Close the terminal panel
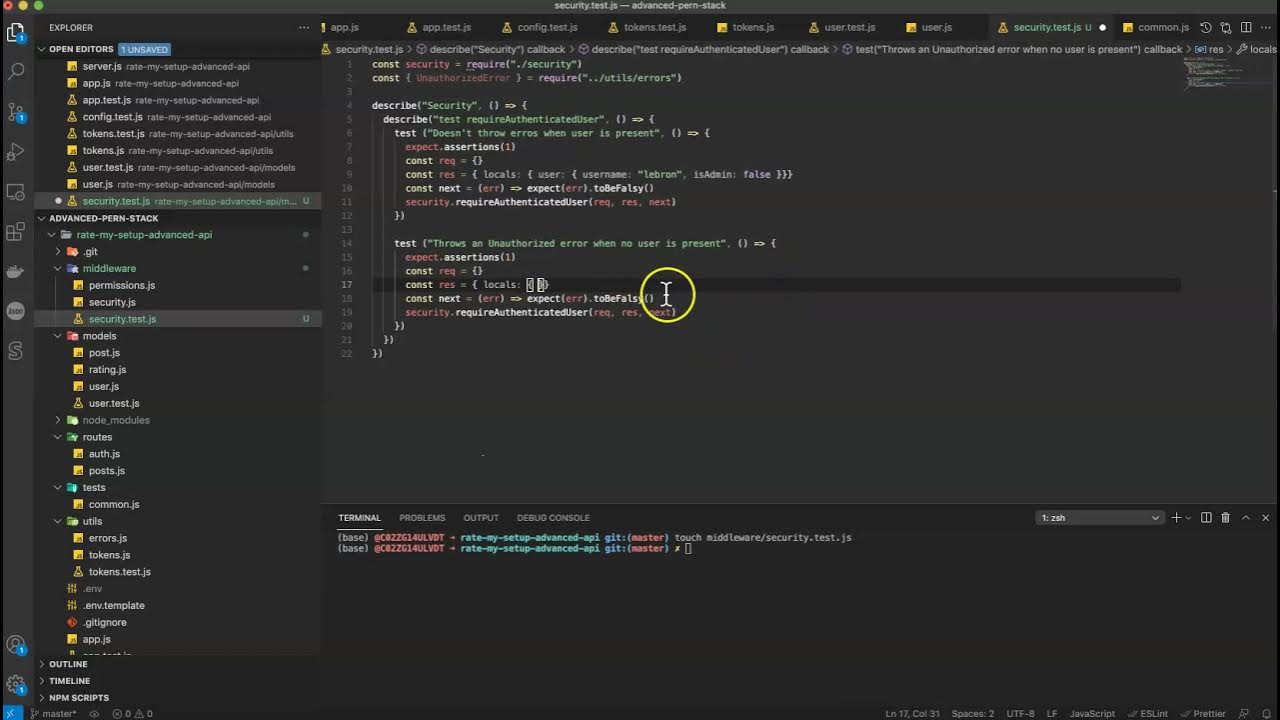The height and width of the screenshot is (720, 1280). pos(1265,518)
